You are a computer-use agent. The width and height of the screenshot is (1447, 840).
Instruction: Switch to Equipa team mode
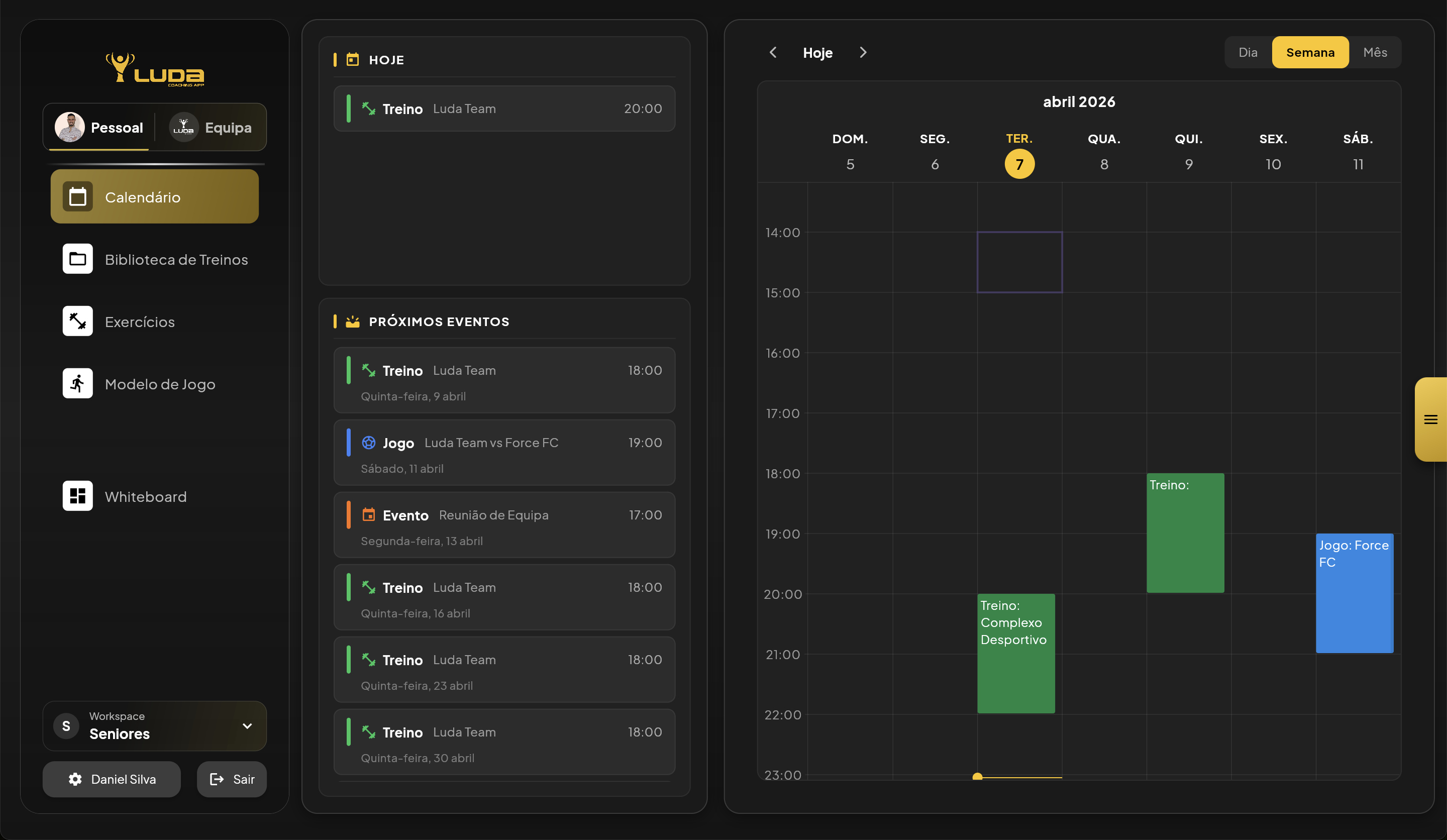coord(211,128)
